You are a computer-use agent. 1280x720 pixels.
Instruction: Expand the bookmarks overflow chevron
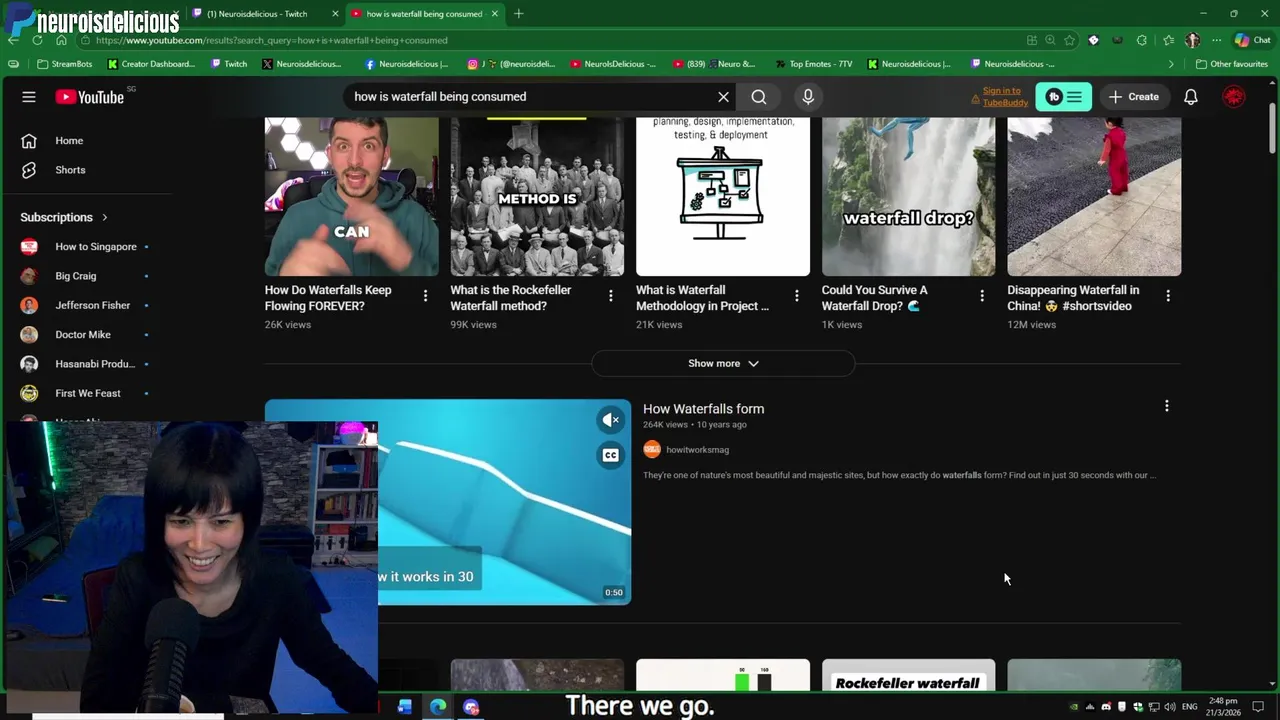tap(1171, 64)
